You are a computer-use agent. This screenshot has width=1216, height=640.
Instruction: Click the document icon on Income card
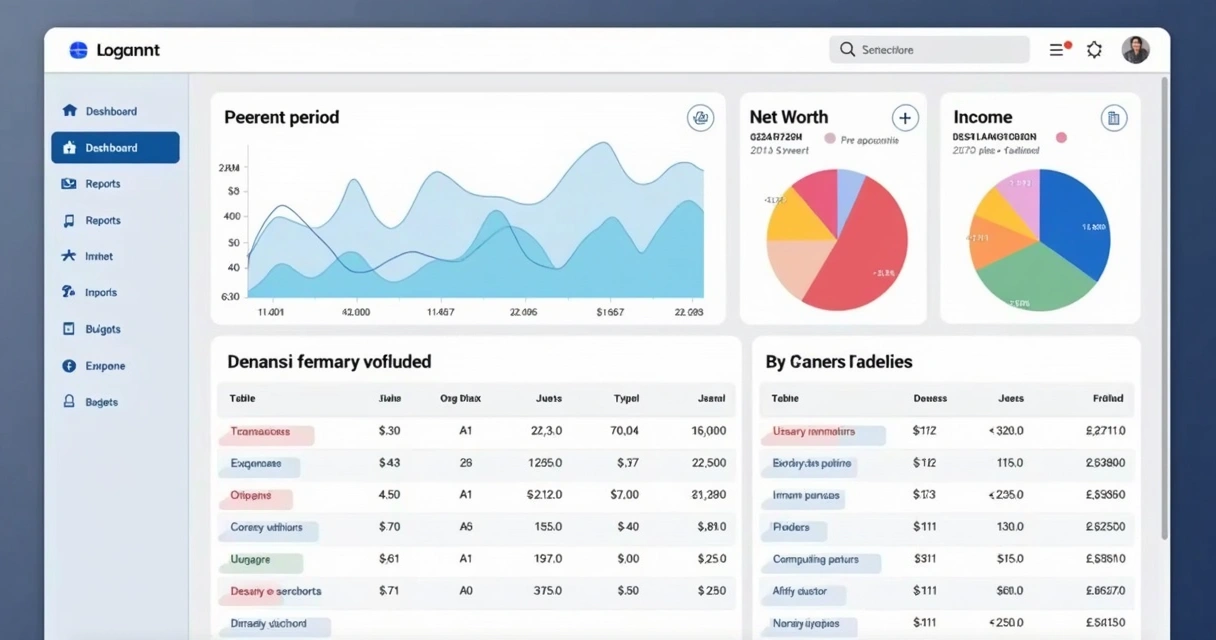(1114, 118)
